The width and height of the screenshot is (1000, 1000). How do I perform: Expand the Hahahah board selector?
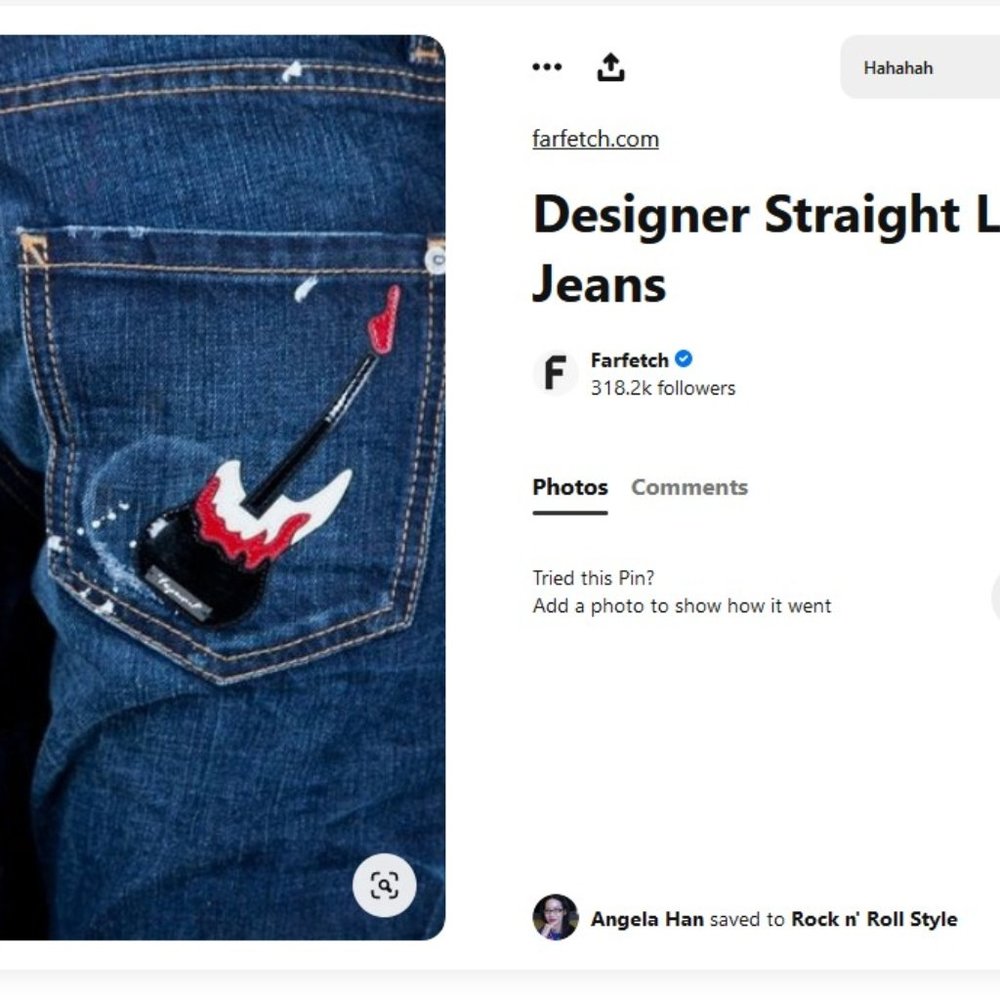point(920,67)
